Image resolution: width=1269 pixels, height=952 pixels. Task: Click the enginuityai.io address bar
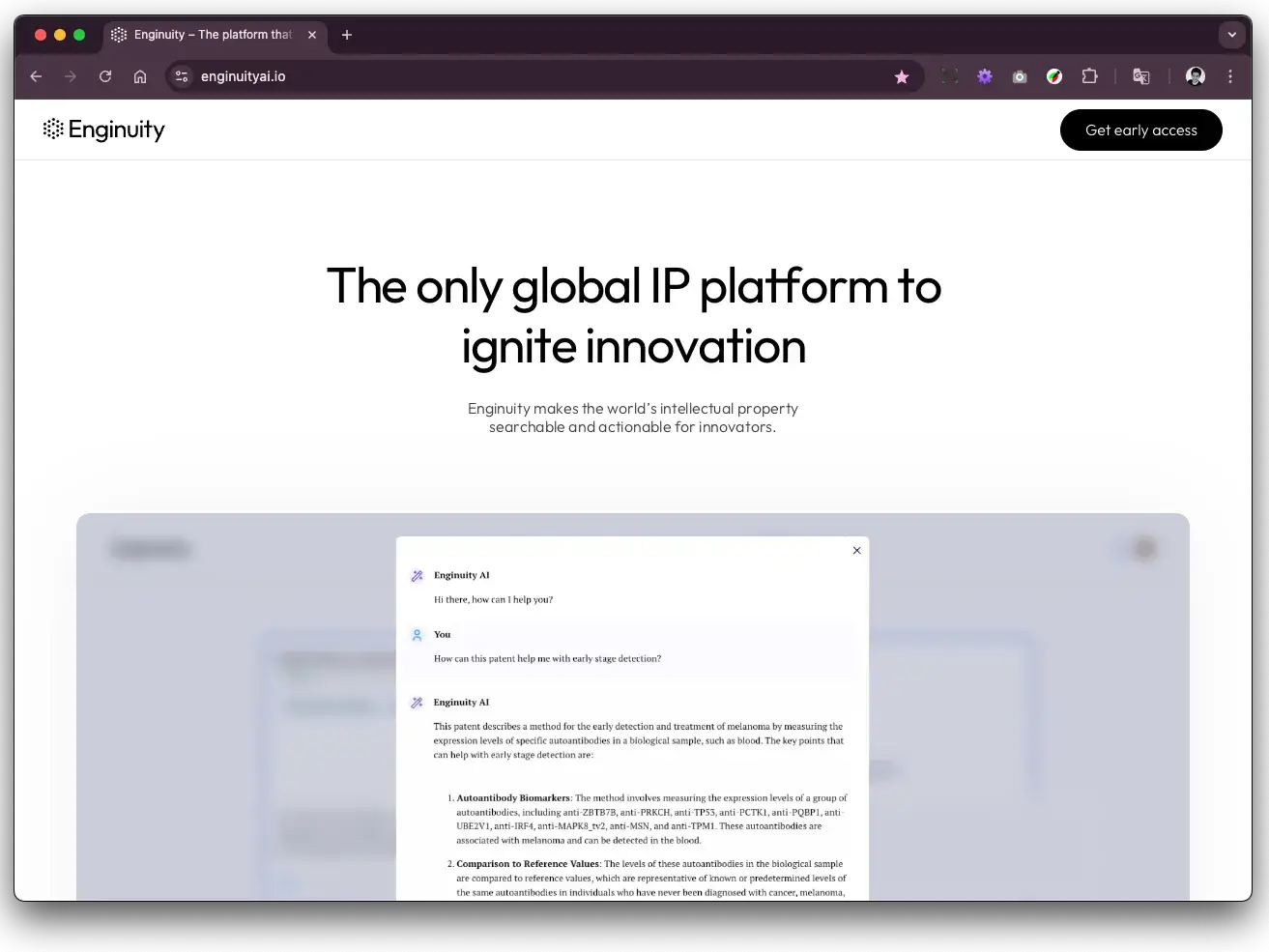483,76
